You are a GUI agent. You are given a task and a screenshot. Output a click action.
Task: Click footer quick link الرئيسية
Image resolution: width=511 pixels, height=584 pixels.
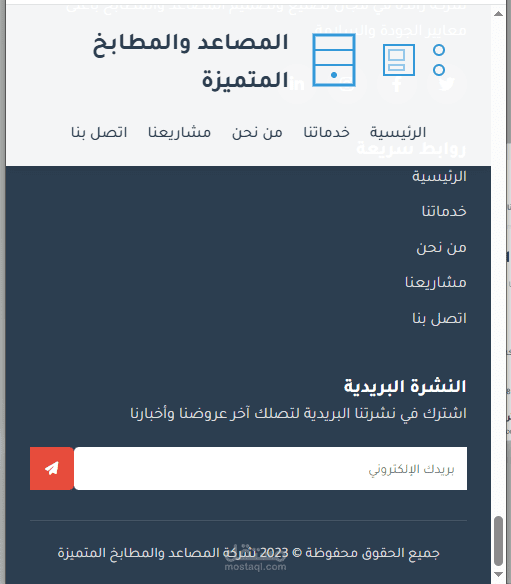coord(439,176)
